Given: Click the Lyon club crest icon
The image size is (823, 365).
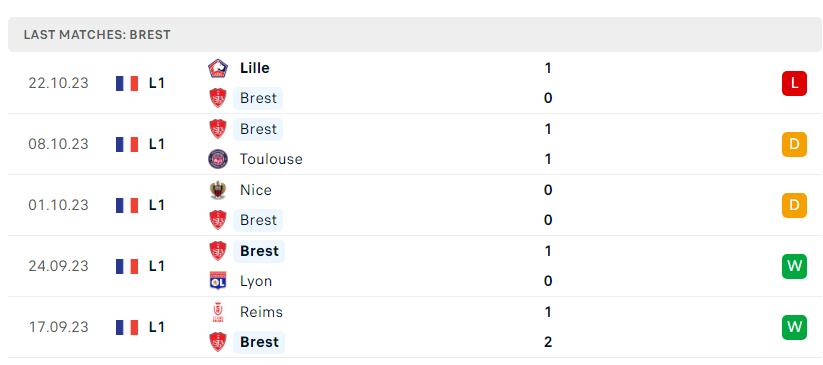Looking at the screenshot, I should click(x=217, y=281).
